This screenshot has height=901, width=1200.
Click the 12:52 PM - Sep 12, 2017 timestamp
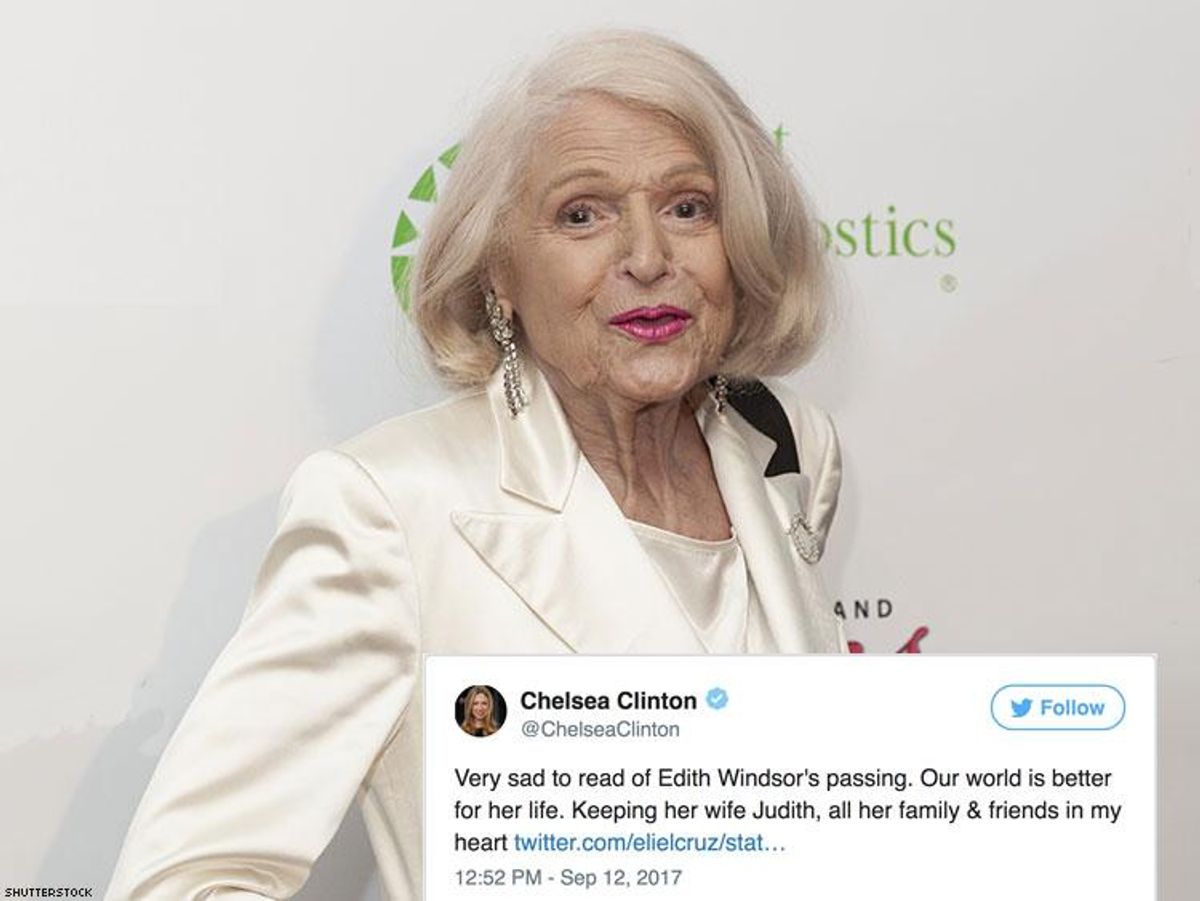pos(568,879)
